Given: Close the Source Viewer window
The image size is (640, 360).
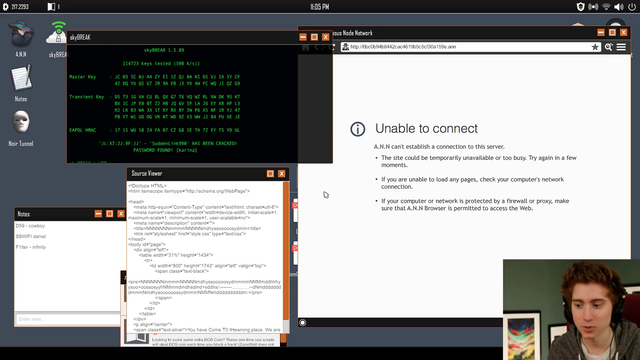Looking at the screenshot, I should [x=282, y=173].
